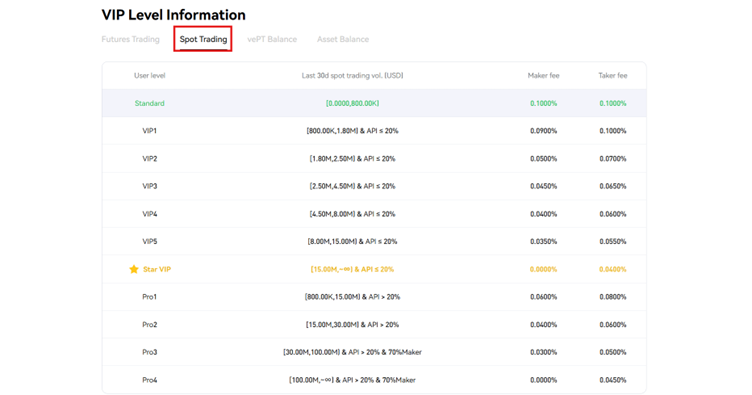Click the VIP2 taker fee 0.0700%

click(x=613, y=159)
